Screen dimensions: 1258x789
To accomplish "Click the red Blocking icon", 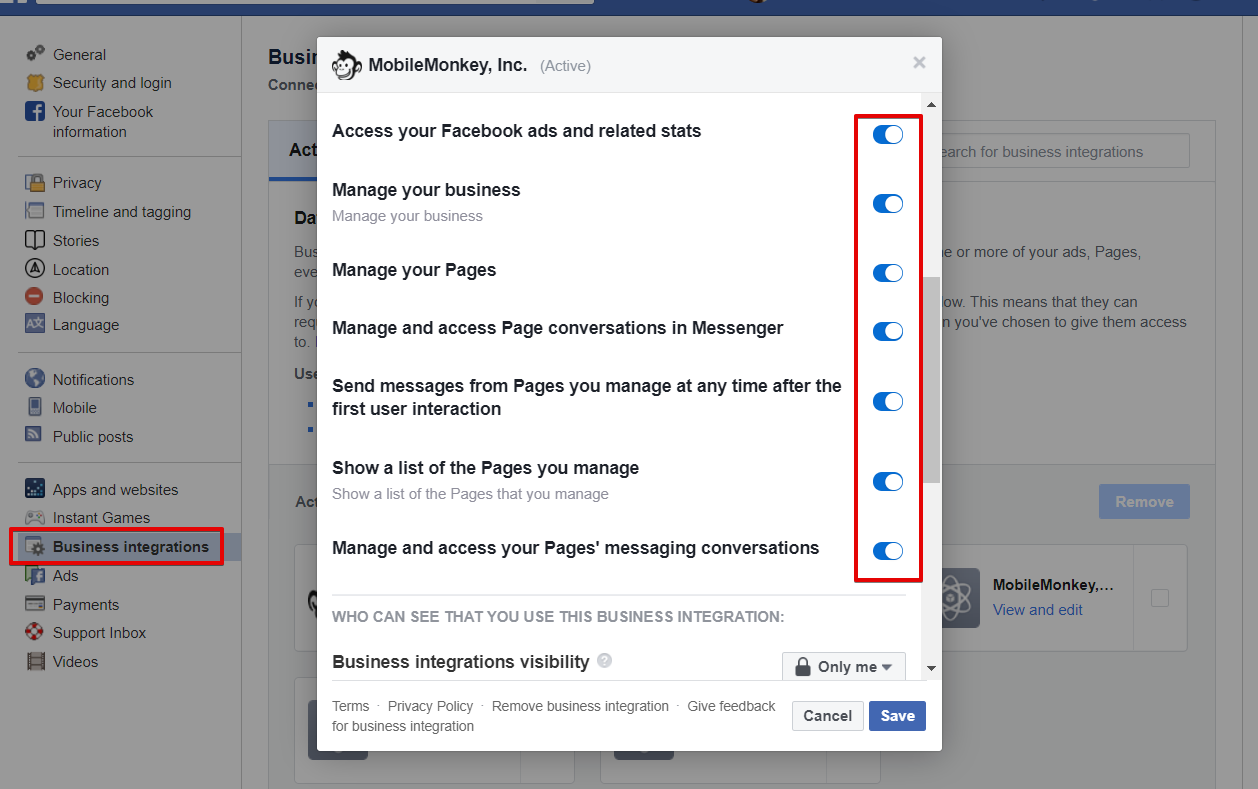I will point(35,297).
